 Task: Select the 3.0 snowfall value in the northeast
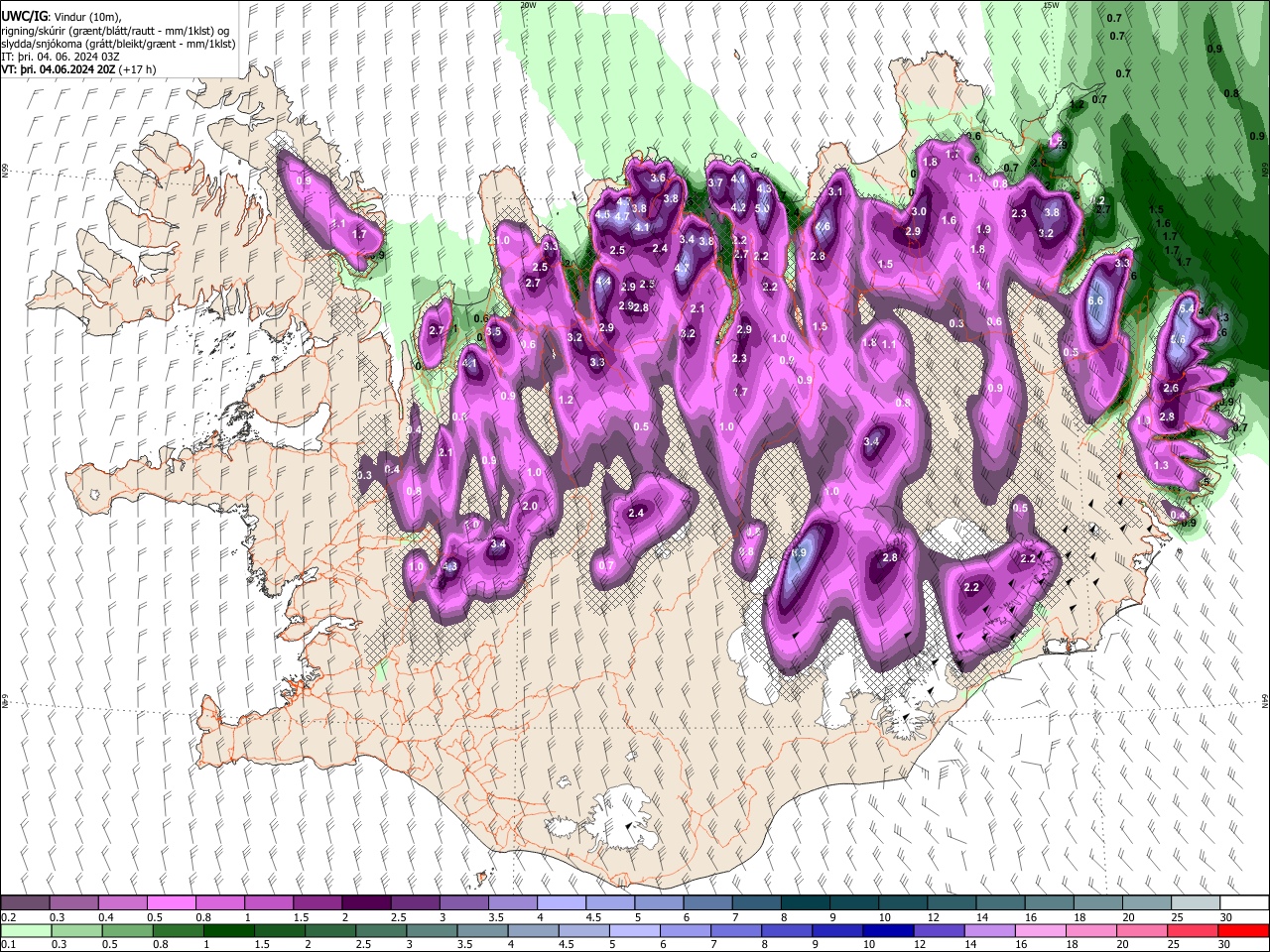click(x=919, y=211)
